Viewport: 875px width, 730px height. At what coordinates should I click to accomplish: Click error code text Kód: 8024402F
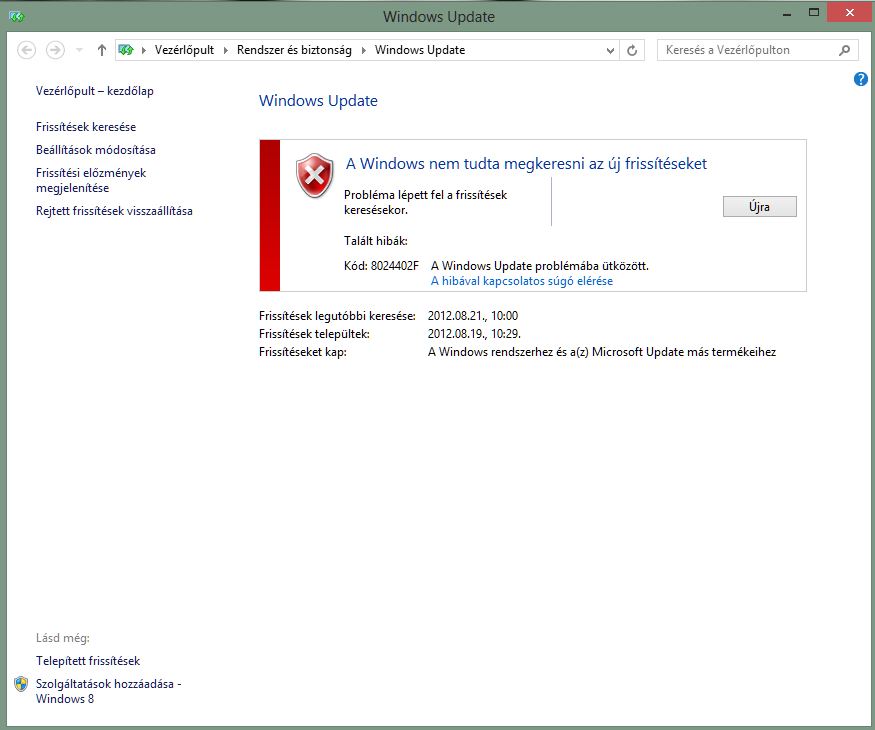(381, 266)
